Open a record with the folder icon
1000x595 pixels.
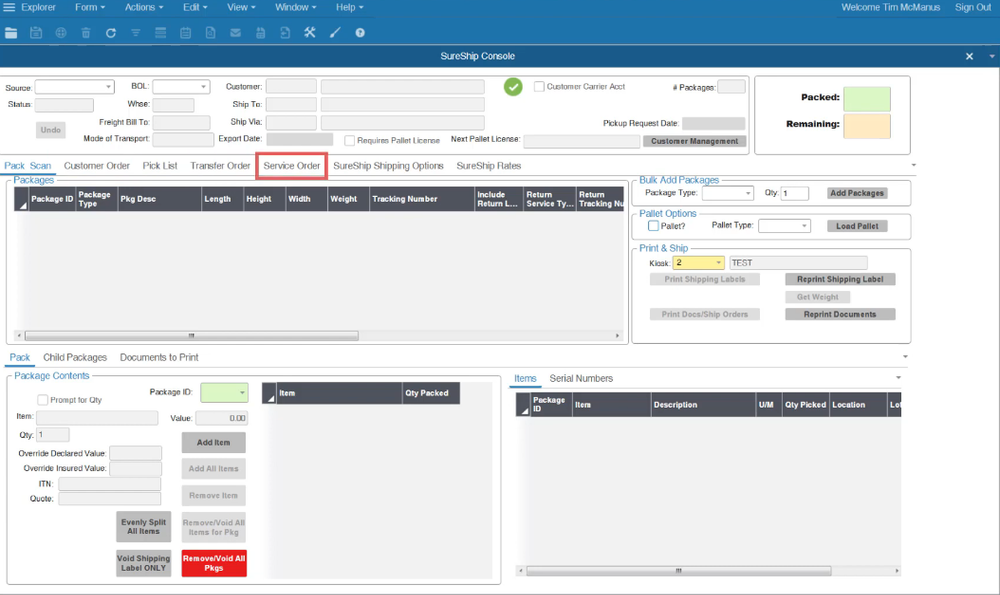pos(11,32)
